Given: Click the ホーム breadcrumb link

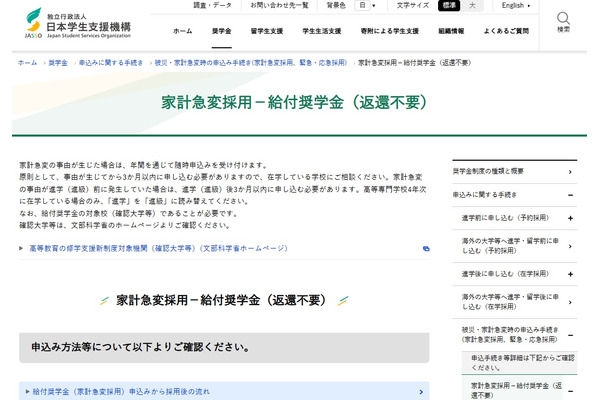Looking at the screenshot, I should click(27, 63).
